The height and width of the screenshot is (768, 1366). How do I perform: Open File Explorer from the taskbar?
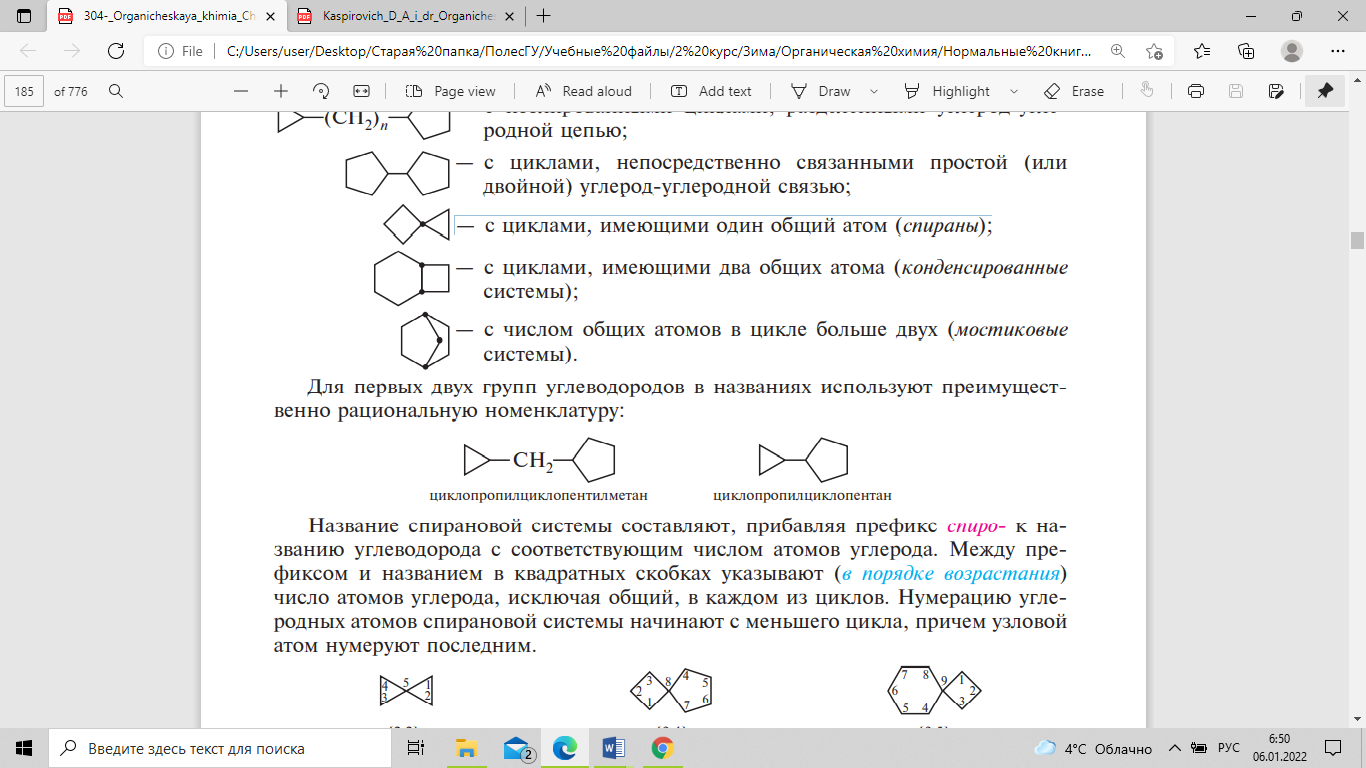[x=466, y=748]
